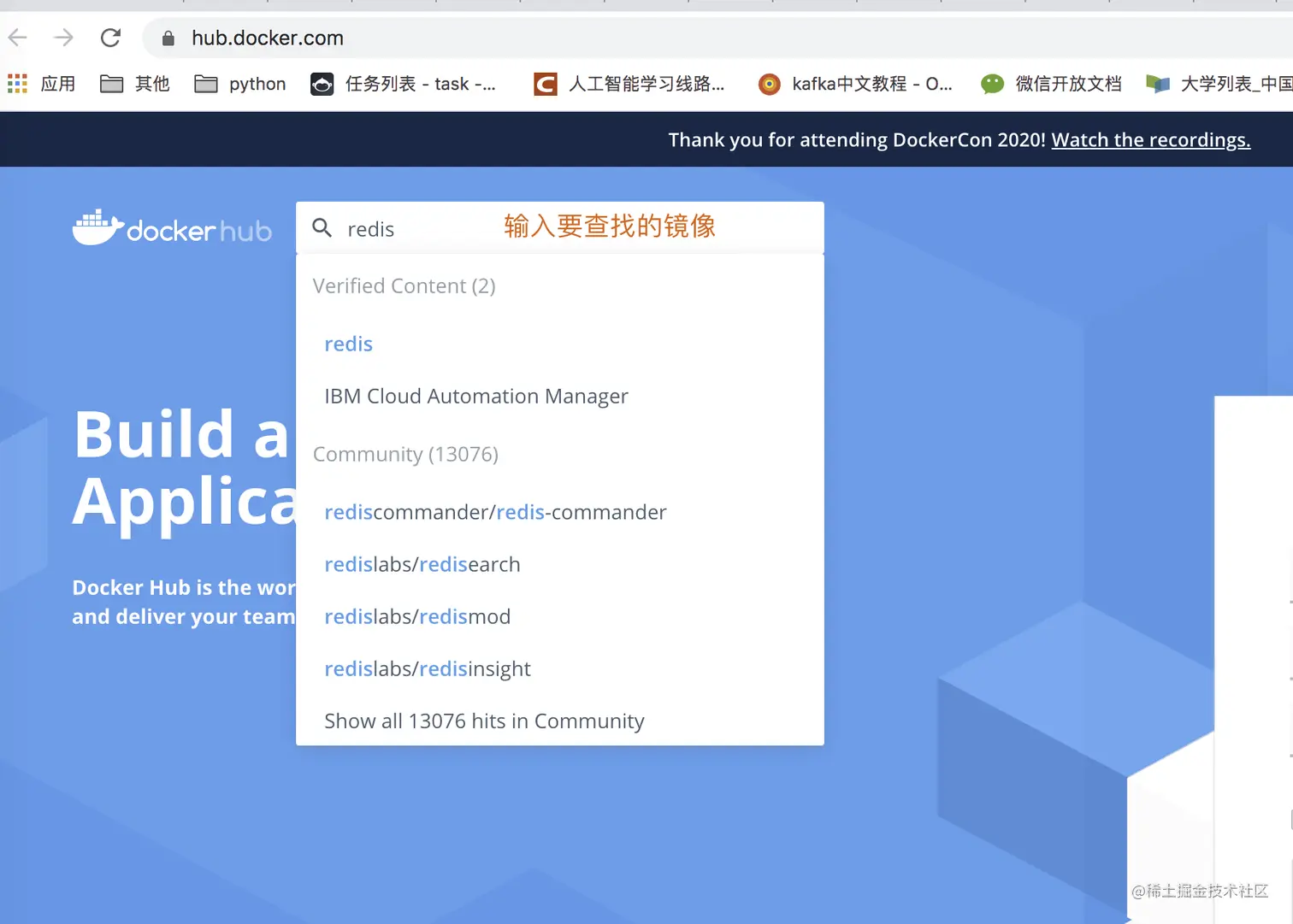
Task: Open the 微信开放文档 bookmark
Action: click(x=1051, y=84)
